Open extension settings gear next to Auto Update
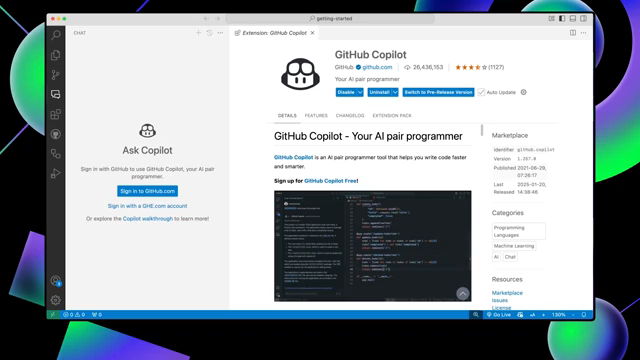Image resolution: width=640 pixels, height=360 pixels. pos(524,92)
